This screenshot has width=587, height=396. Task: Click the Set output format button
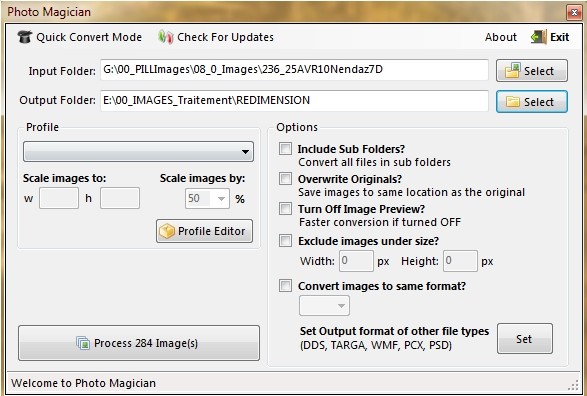click(524, 339)
